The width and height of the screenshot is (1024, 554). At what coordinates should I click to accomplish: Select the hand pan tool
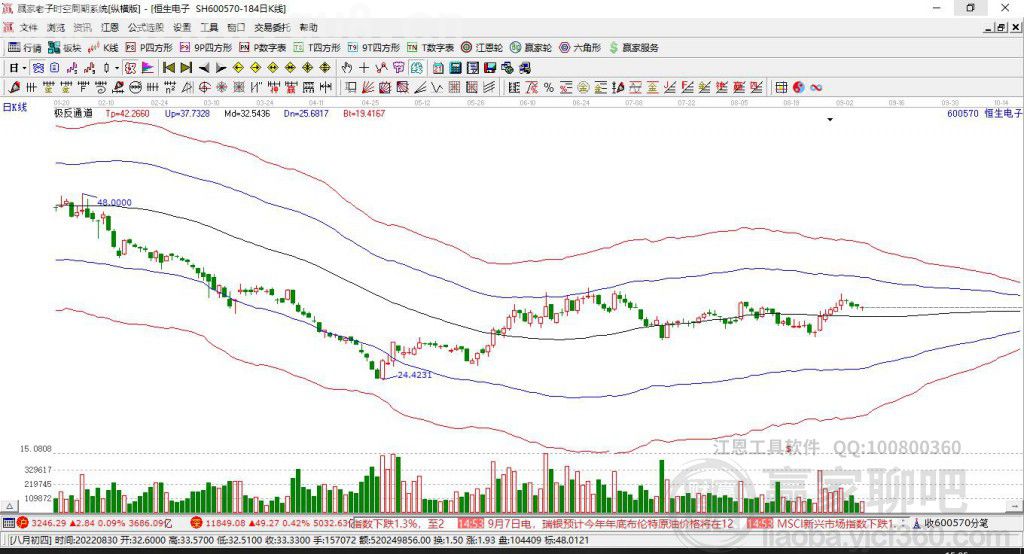[347, 68]
